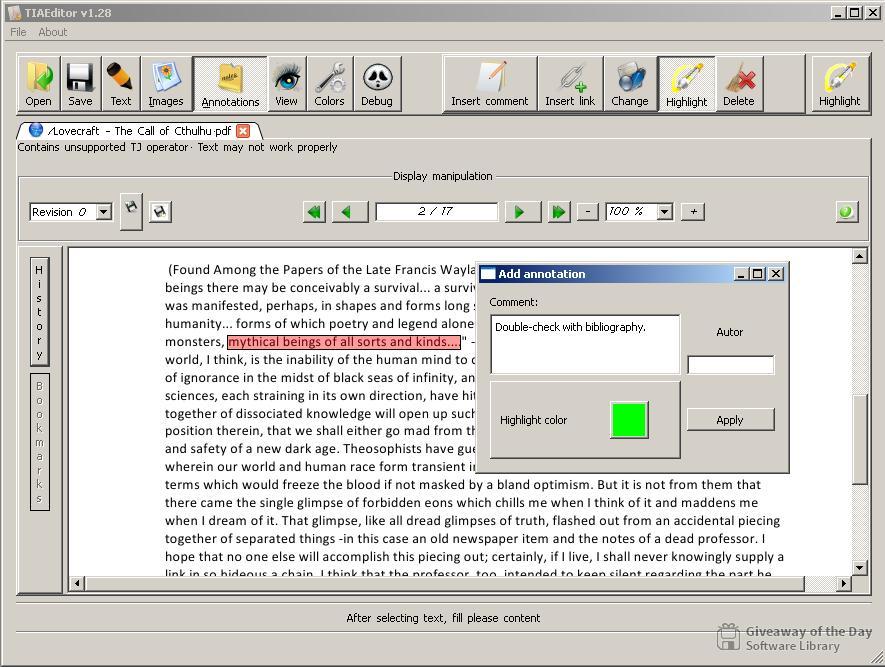The image size is (885, 667).
Task: Open the About menu
Action: tap(52, 32)
